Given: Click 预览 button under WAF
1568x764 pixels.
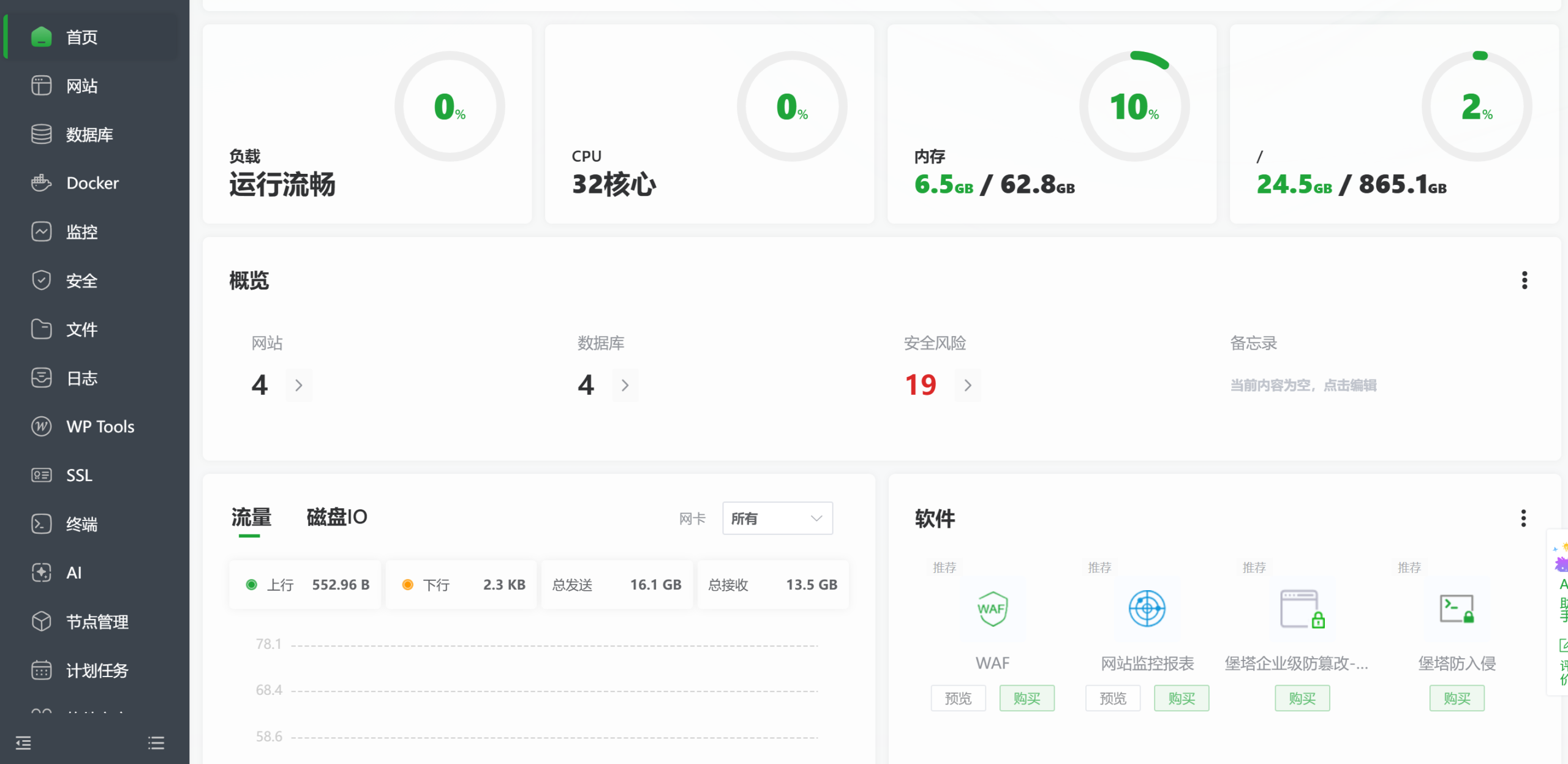Looking at the screenshot, I should coord(958,698).
